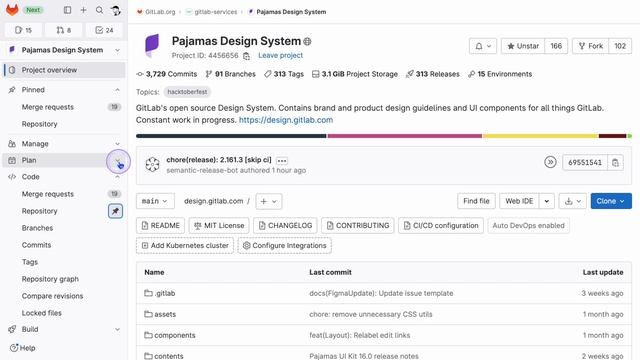Open Repository graph menu item

pos(50,279)
